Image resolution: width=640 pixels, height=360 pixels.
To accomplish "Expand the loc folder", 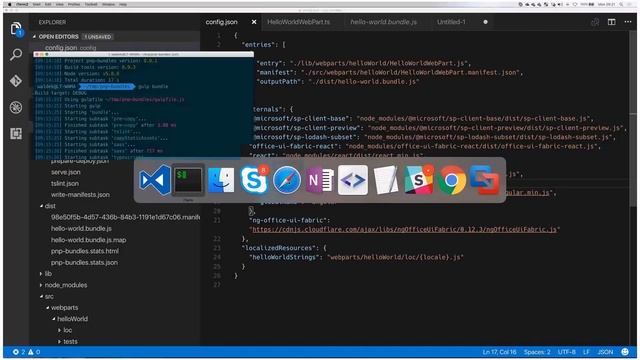I will point(60,330).
